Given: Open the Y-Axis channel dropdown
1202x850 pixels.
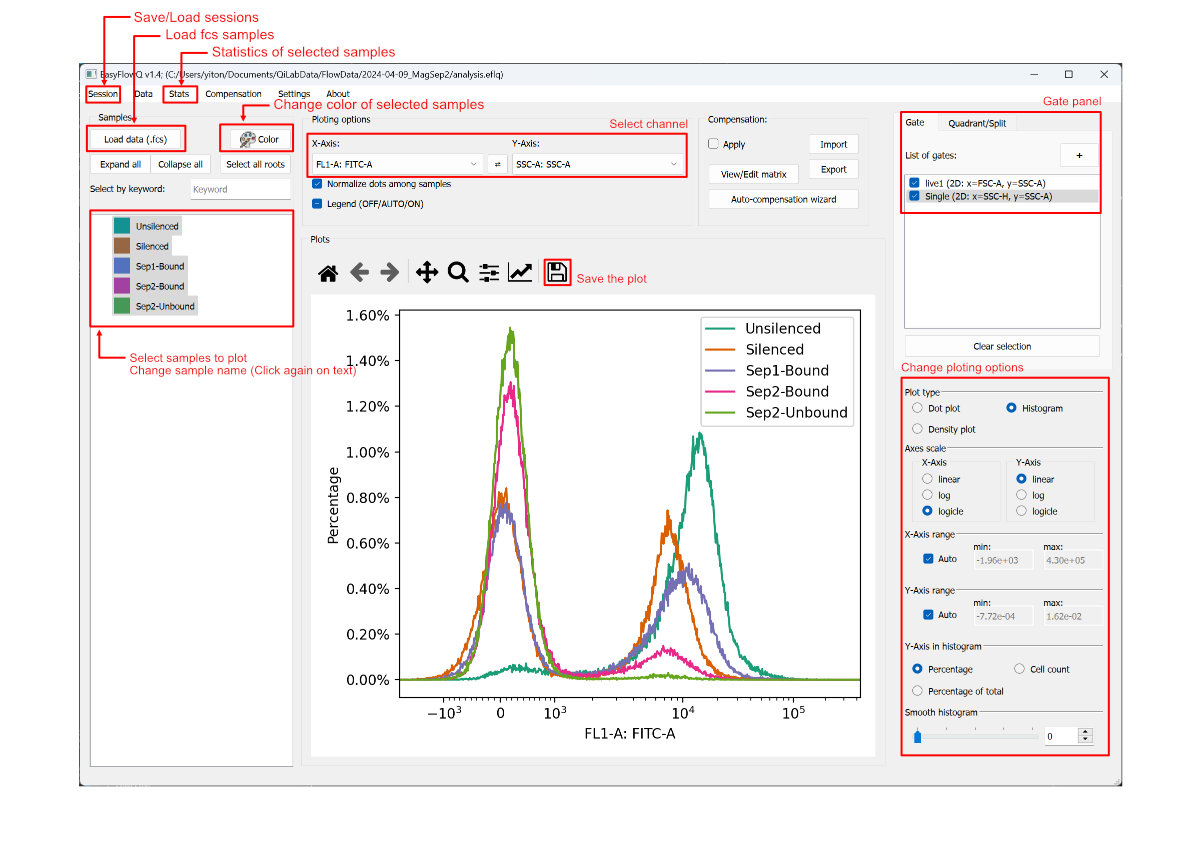Looking at the screenshot, I should coord(597,164).
